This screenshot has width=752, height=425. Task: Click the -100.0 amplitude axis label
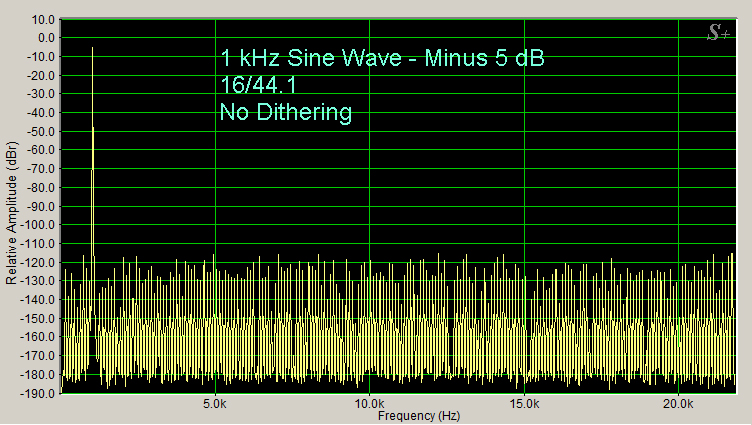point(37,226)
